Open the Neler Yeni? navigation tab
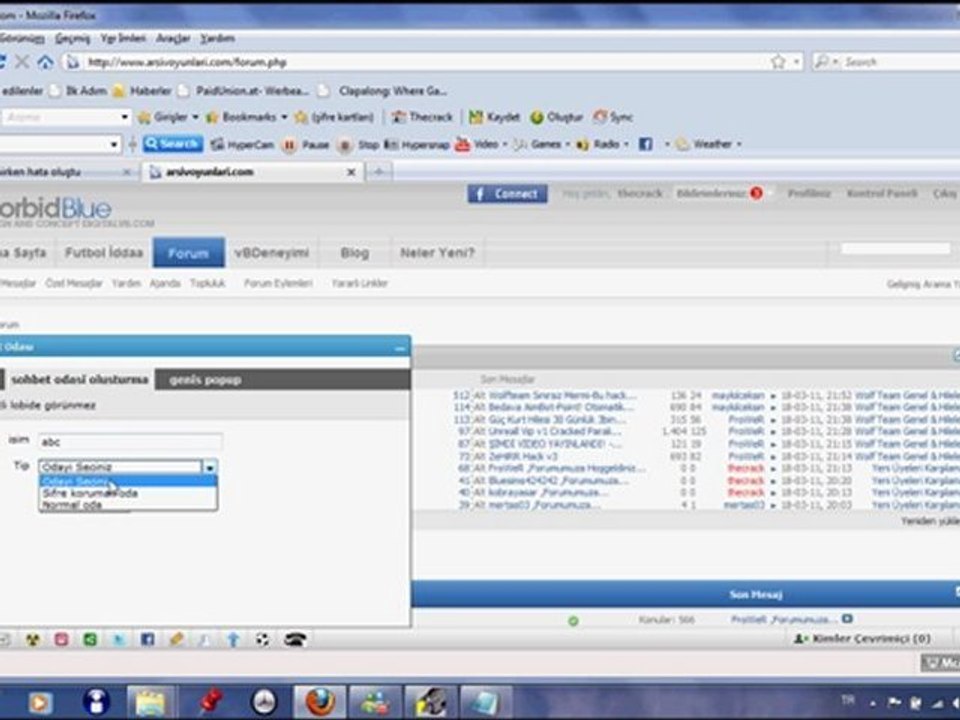Screen dimensions: 960x720 (x=437, y=253)
